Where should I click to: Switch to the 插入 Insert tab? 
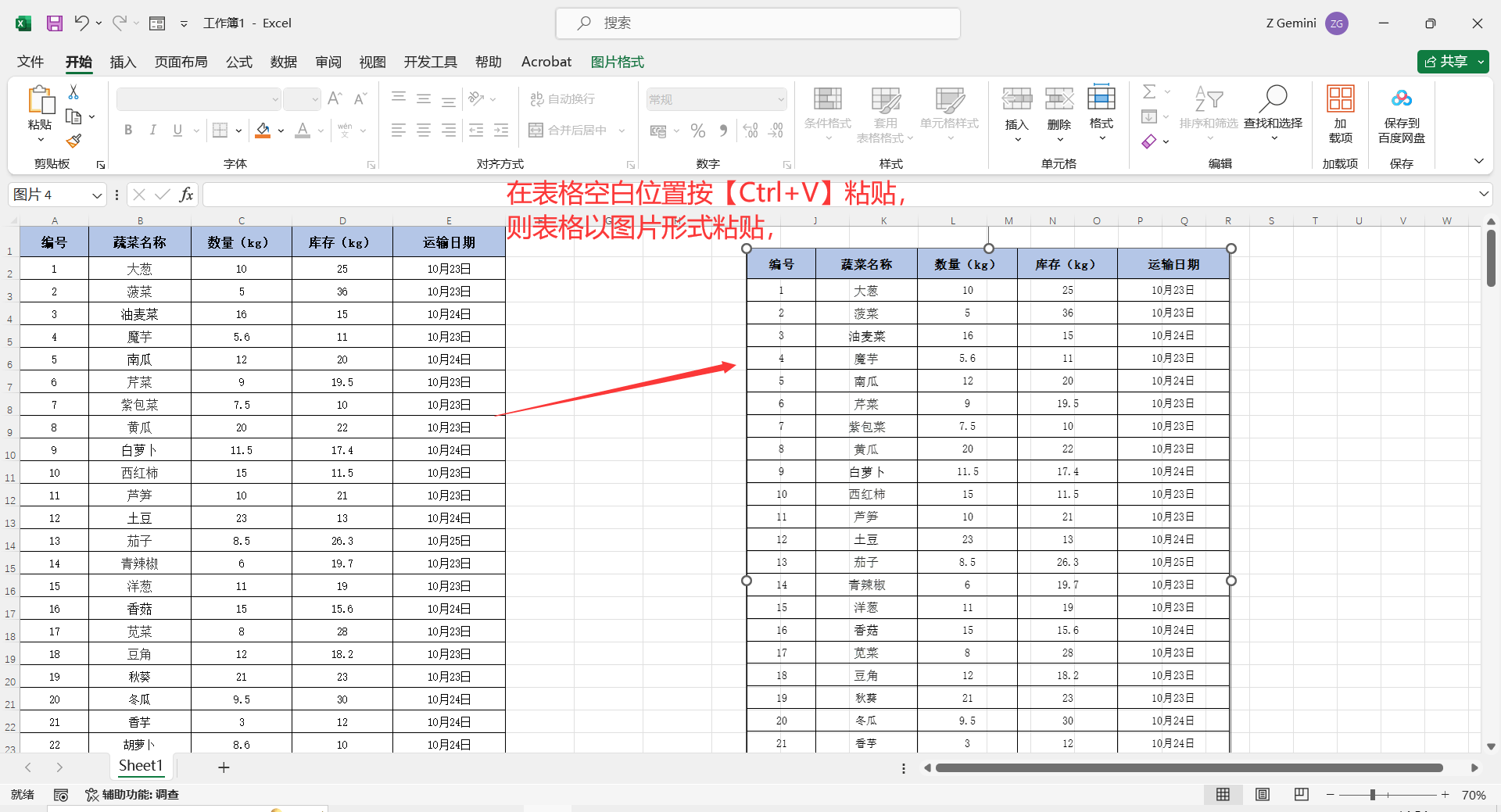point(123,62)
